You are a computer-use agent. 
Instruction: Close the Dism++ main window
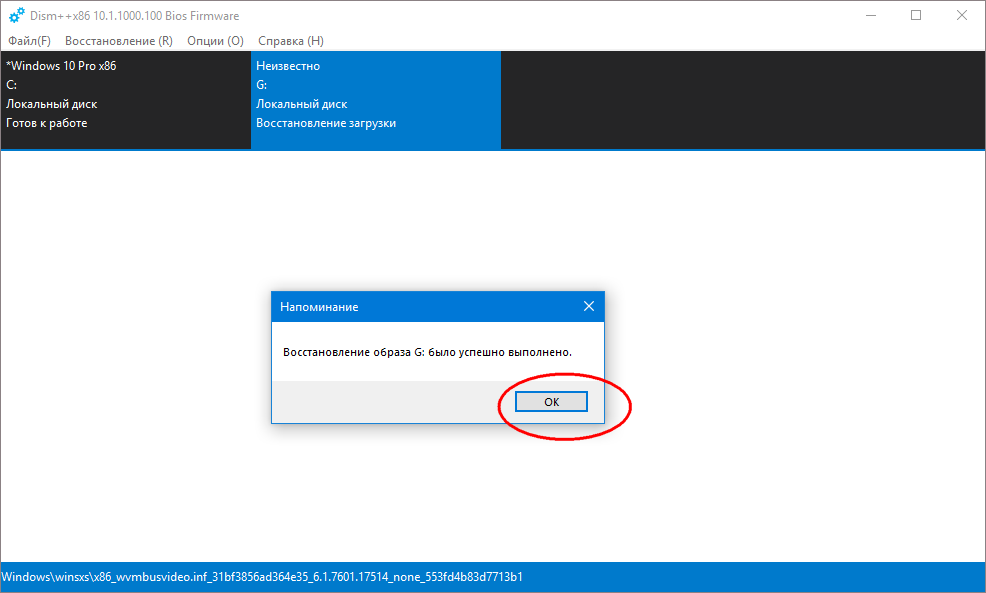tap(961, 15)
